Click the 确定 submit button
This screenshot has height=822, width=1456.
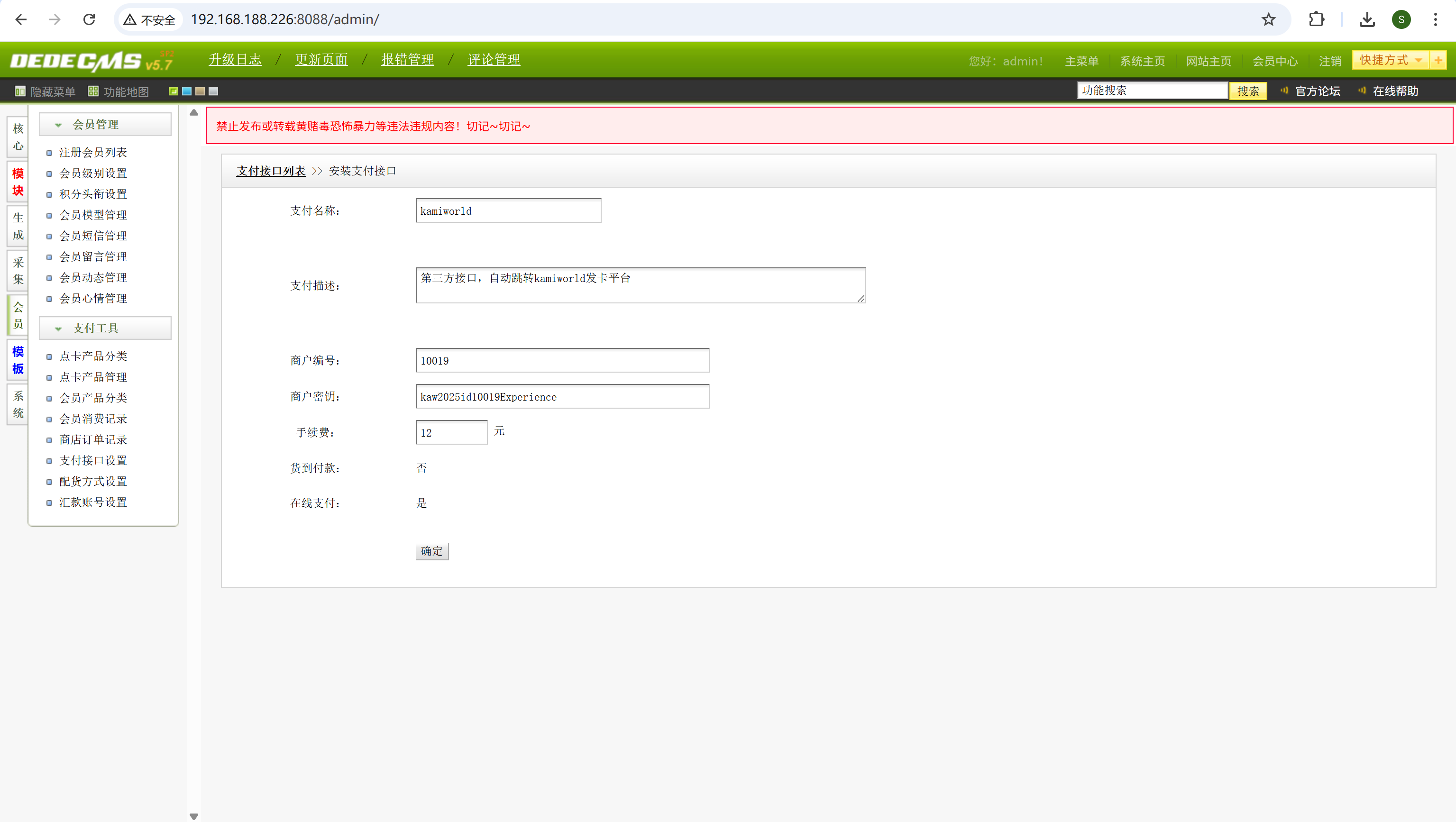pyautogui.click(x=432, y=551)
